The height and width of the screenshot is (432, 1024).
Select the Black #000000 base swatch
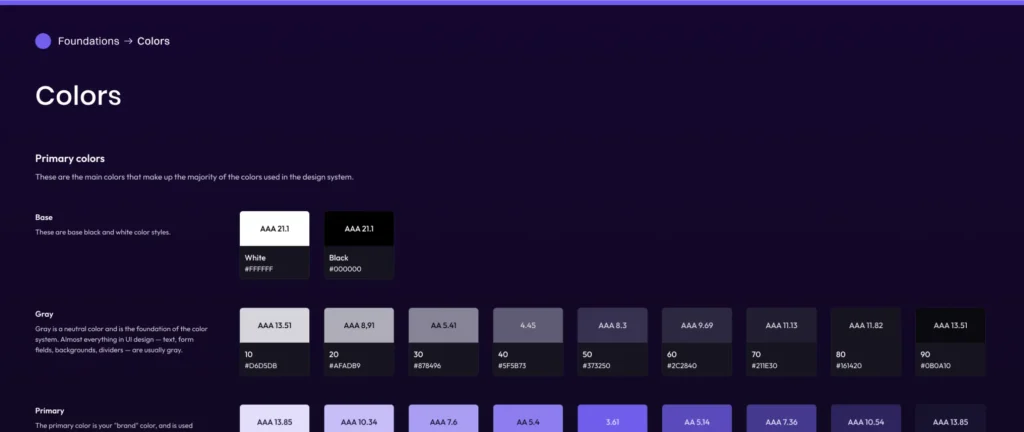[358, 229]
